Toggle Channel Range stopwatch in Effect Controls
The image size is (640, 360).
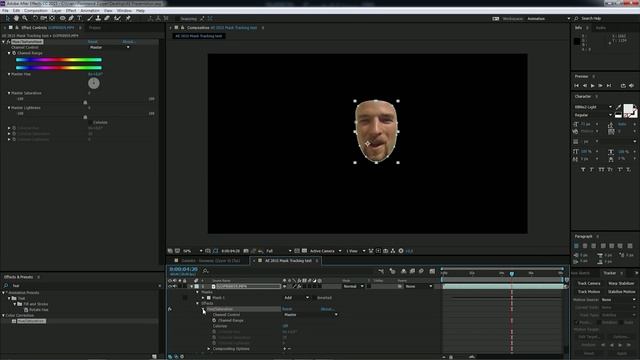[14, 53]
